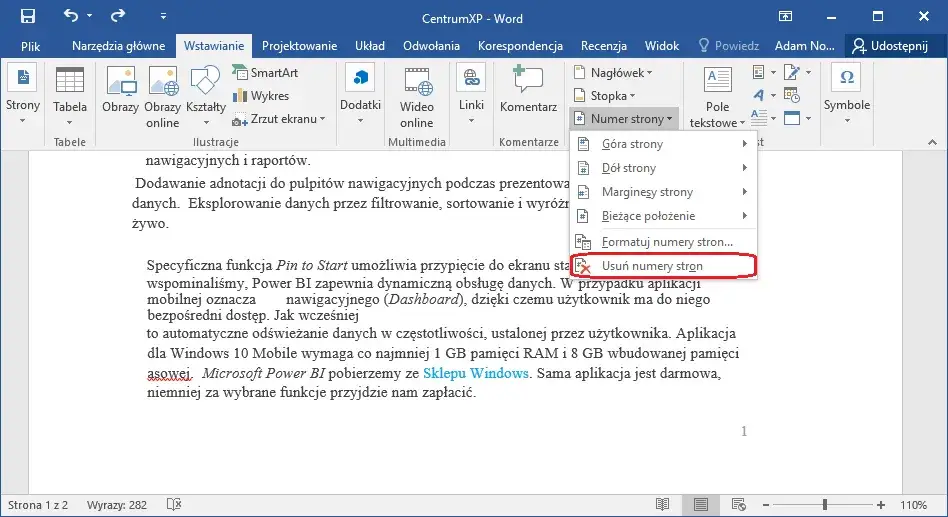Click the Powiedz search box
The width and height of the screenshot is (948, 517).
coord(729,46)
